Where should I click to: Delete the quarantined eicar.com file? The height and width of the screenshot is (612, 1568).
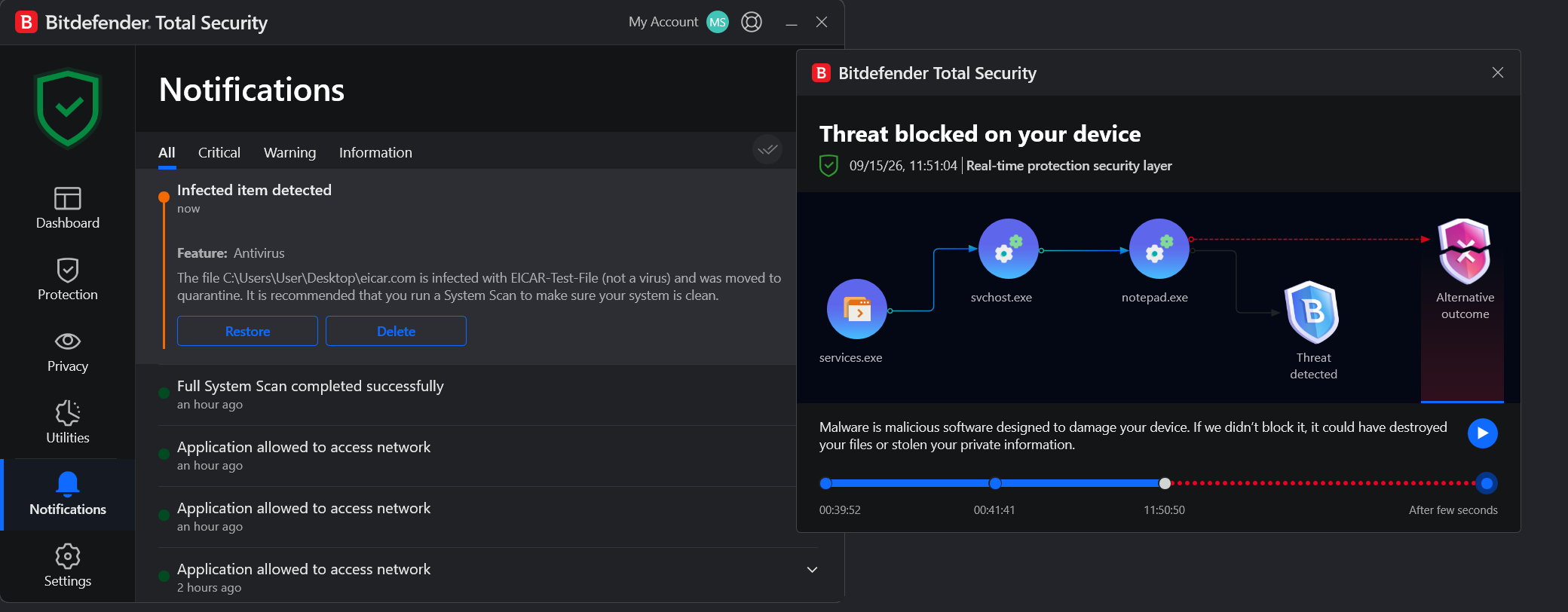pyautogui.click(x=396, y=331)
